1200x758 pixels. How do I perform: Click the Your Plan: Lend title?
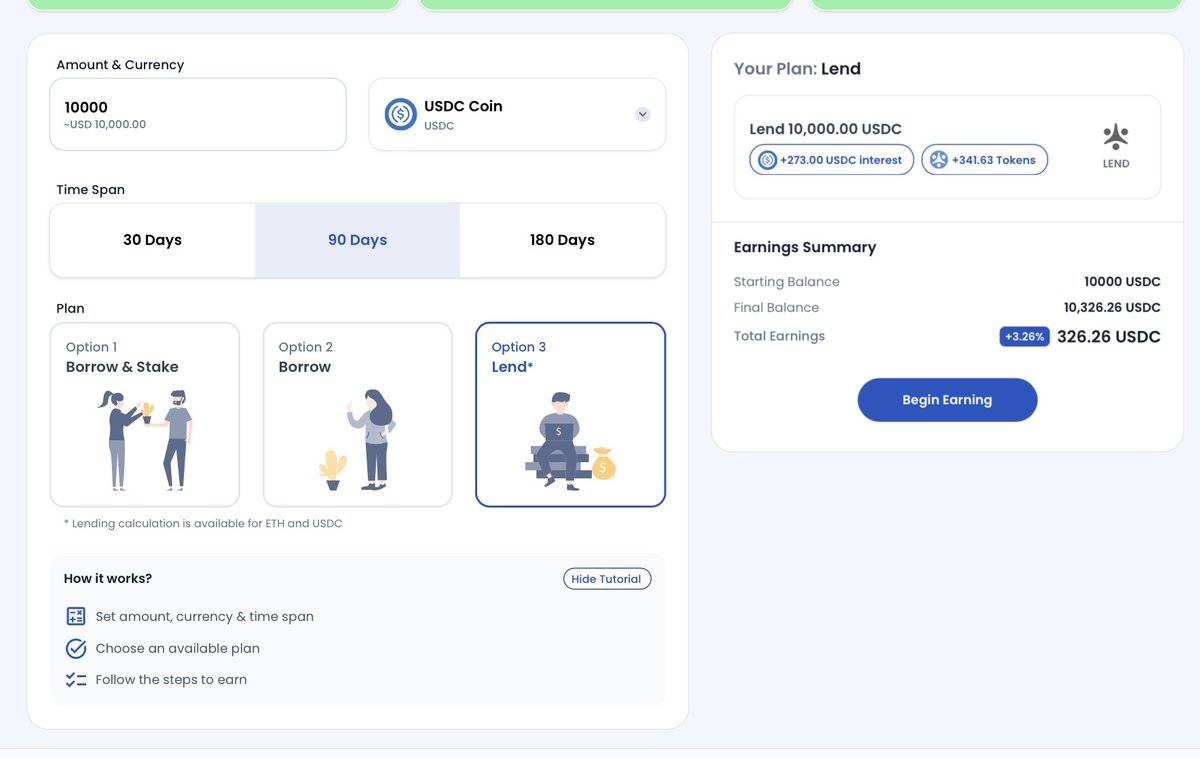[x=797, y=69]
